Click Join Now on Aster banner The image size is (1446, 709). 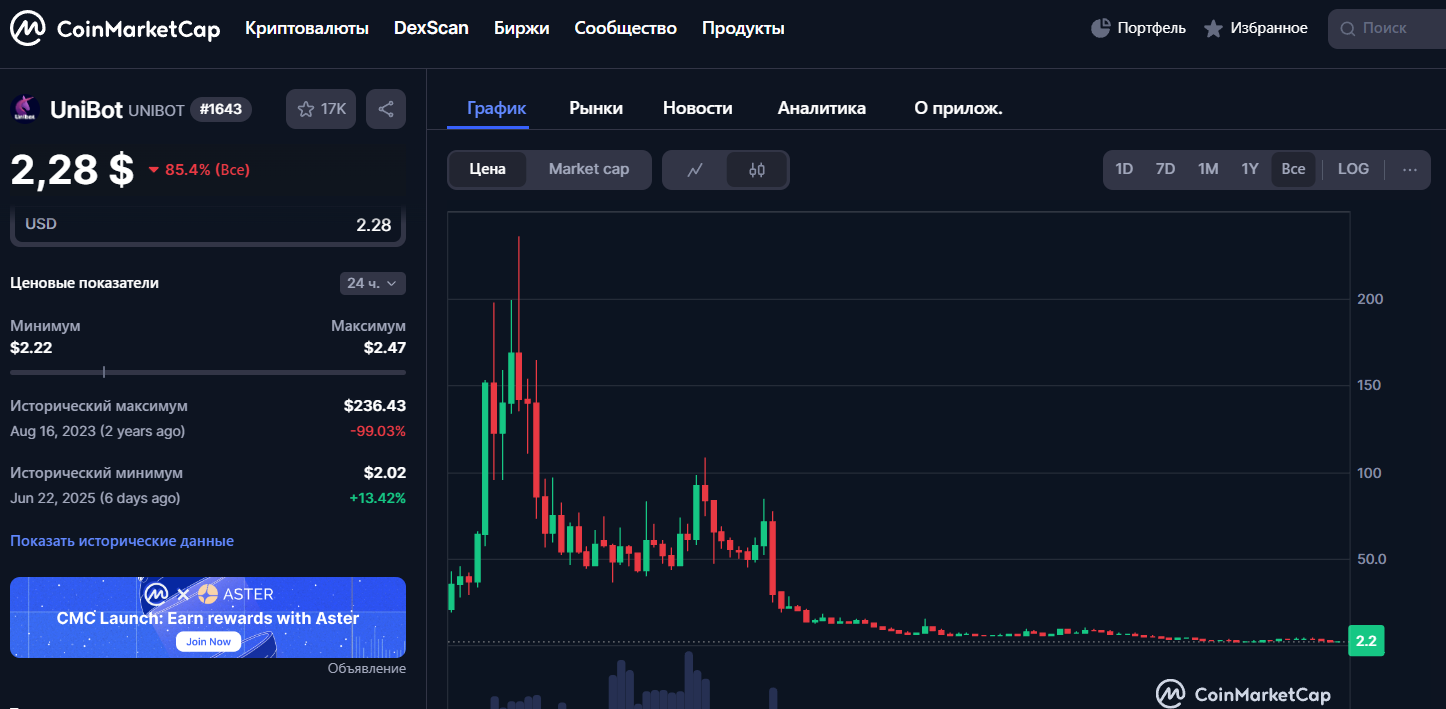(208, 642)
